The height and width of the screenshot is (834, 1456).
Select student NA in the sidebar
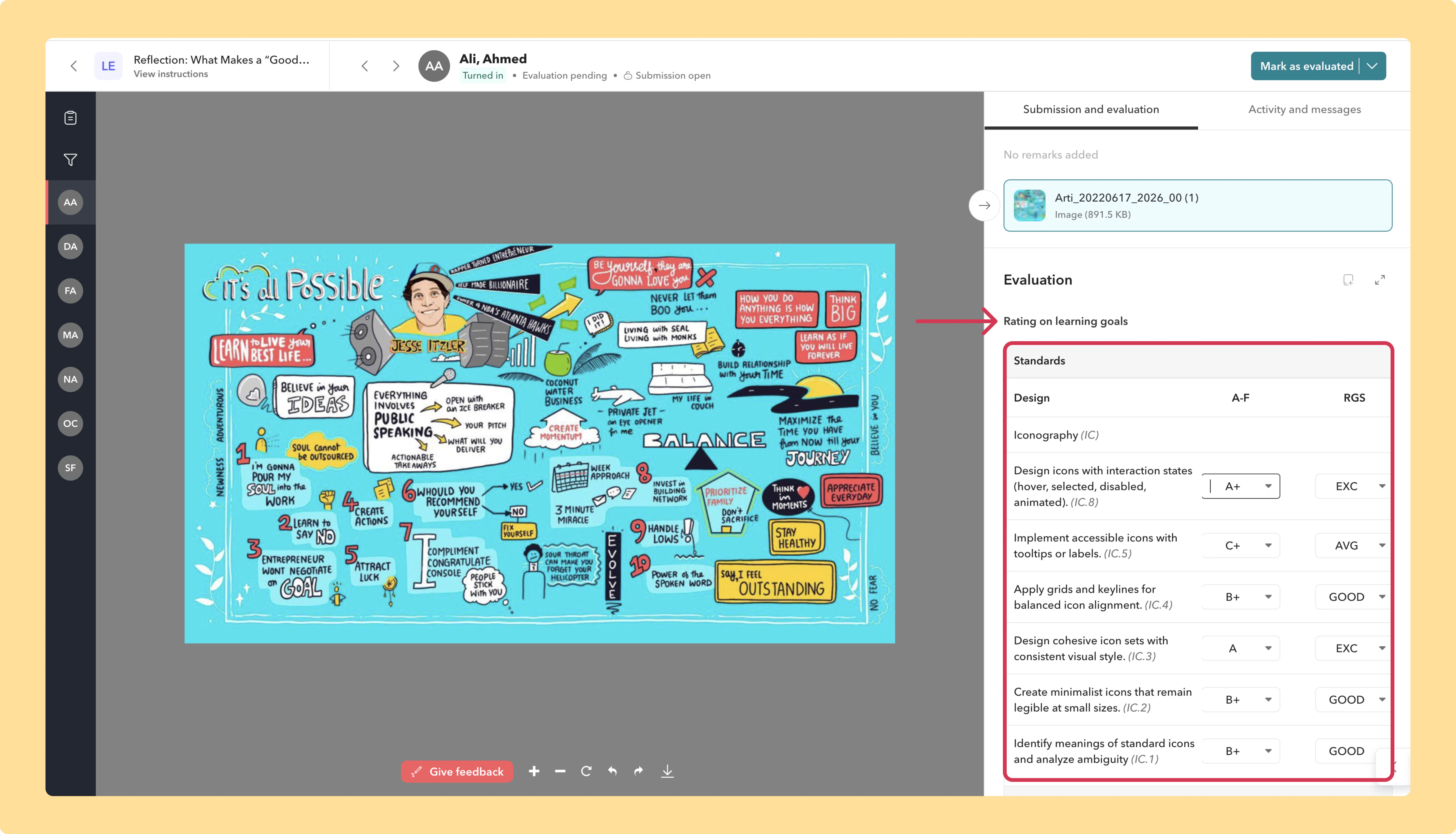[70, 379]
